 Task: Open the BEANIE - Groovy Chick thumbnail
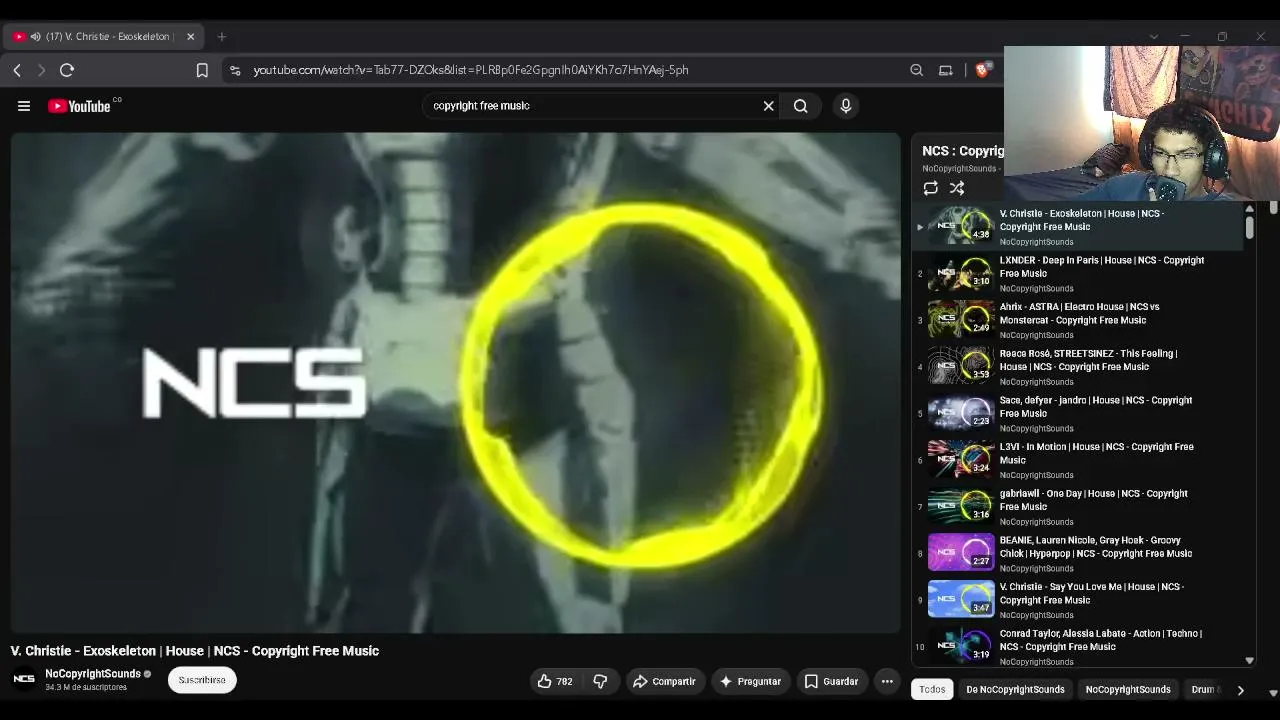(x=961, y=552)
